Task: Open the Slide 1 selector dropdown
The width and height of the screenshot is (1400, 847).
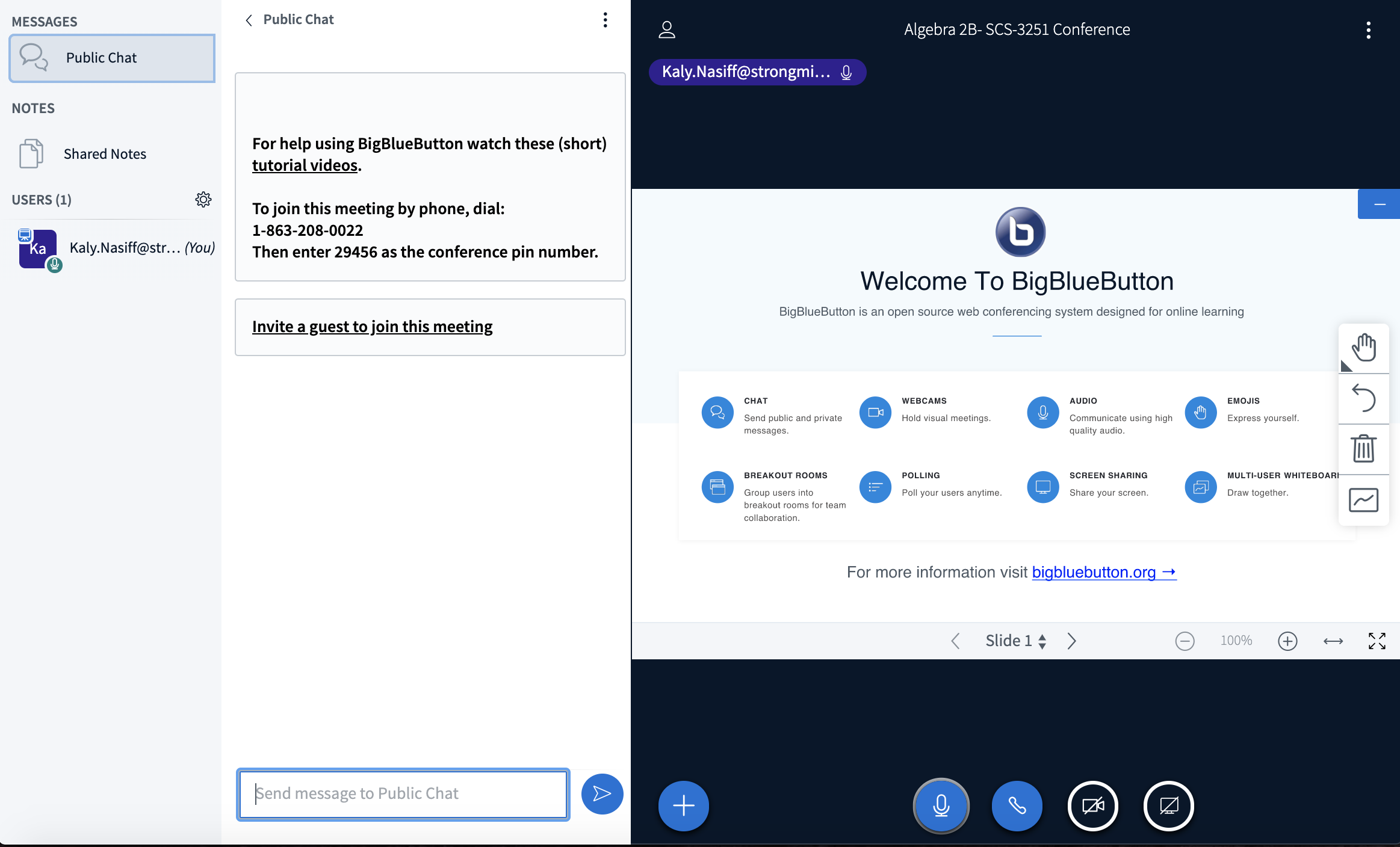Action: click(x=1016, y=641)
